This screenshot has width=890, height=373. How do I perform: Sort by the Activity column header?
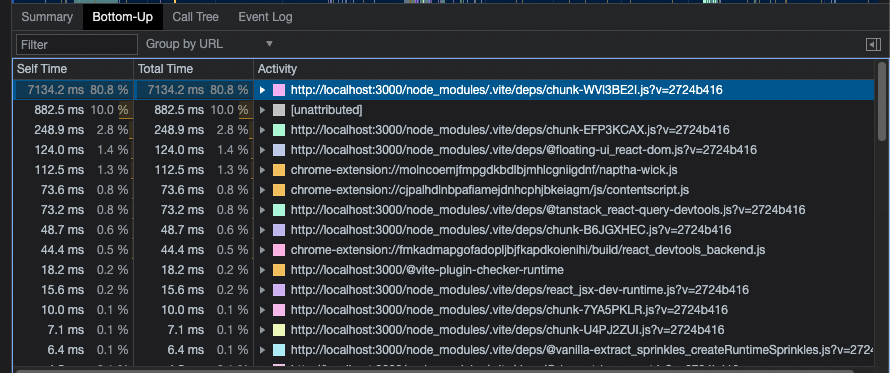(x=565, y=69)
